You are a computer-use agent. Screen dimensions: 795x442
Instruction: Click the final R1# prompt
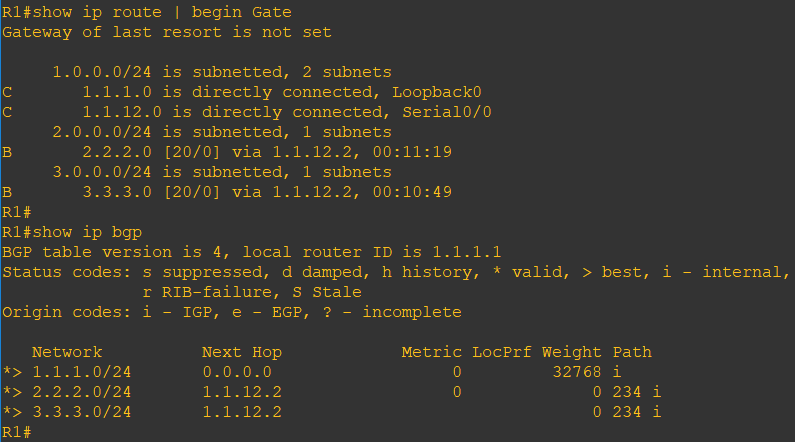click(17, 432)
